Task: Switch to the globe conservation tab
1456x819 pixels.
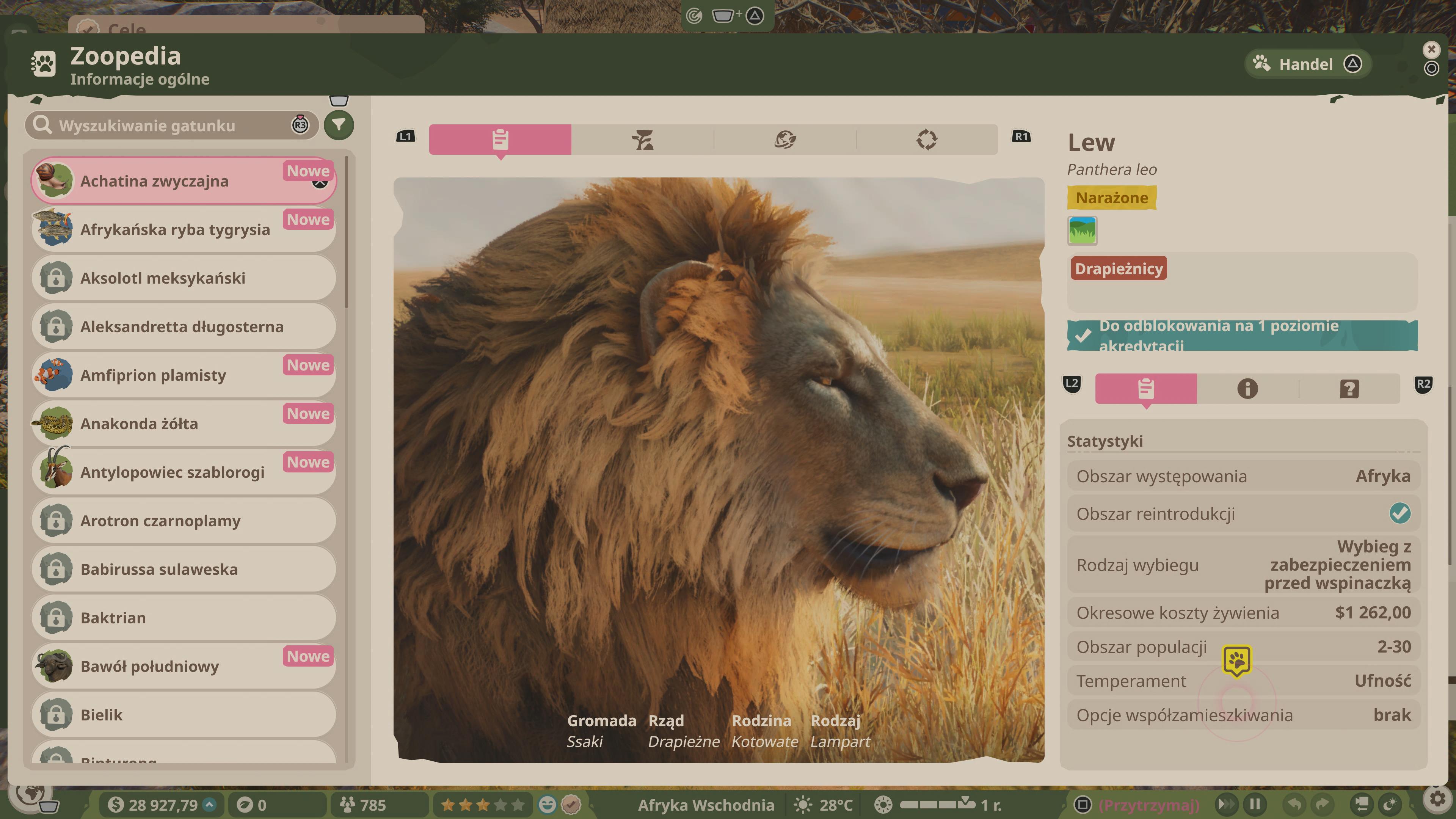Action: [x=785, y=139]
